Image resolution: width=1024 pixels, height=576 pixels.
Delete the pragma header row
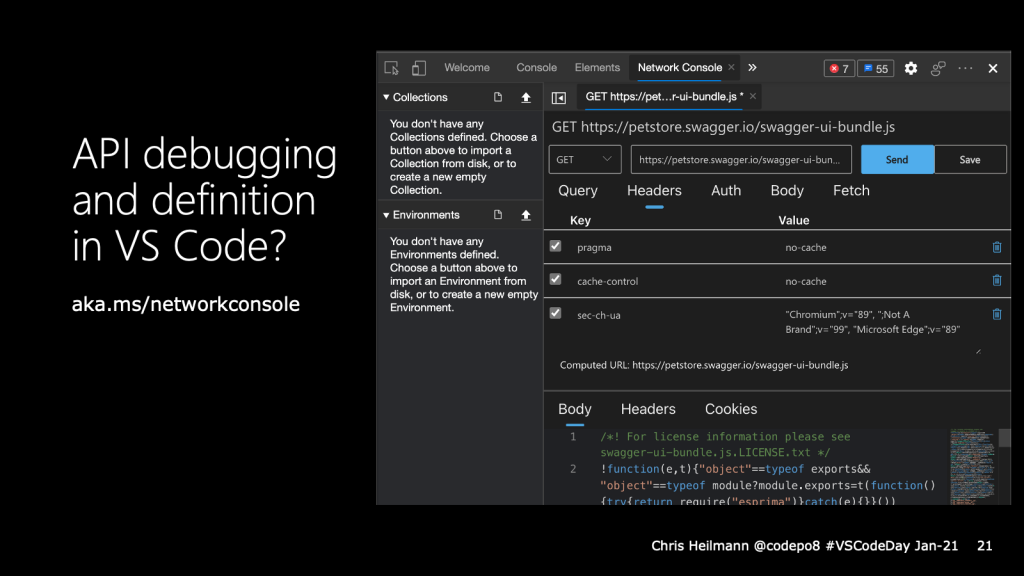point(997,247)
